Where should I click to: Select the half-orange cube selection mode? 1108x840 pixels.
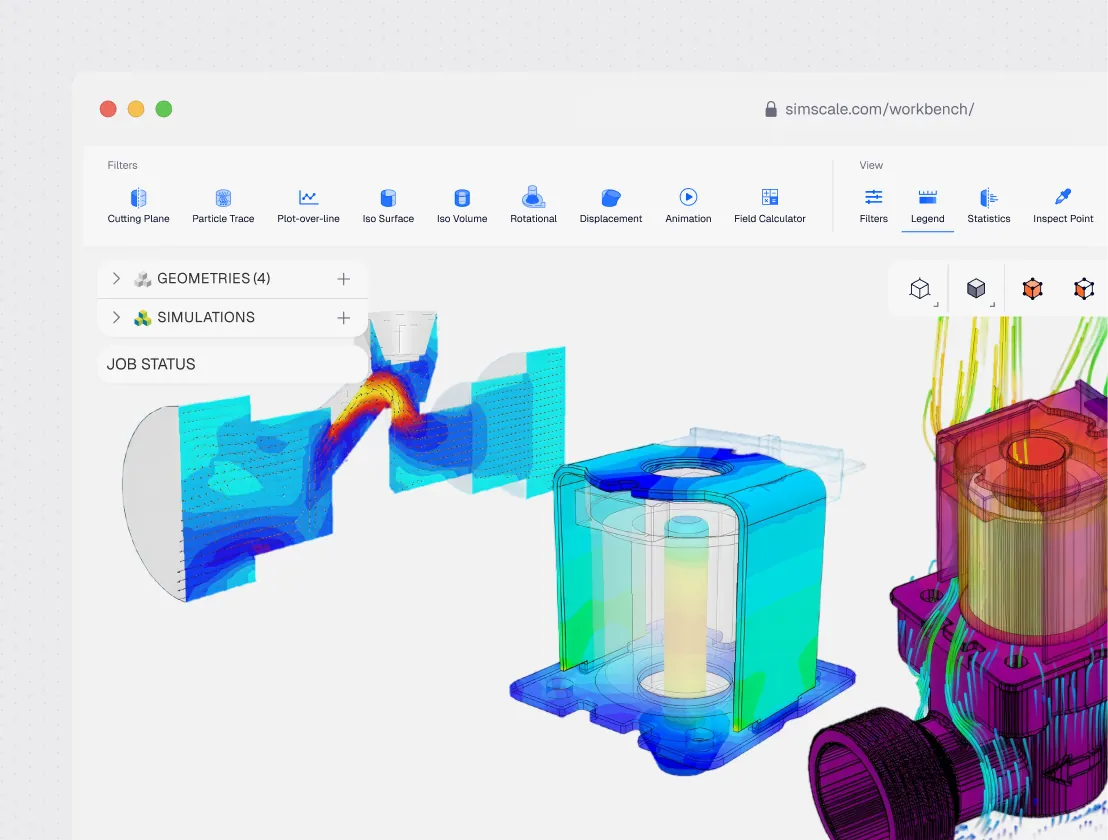click(1084, 288)
